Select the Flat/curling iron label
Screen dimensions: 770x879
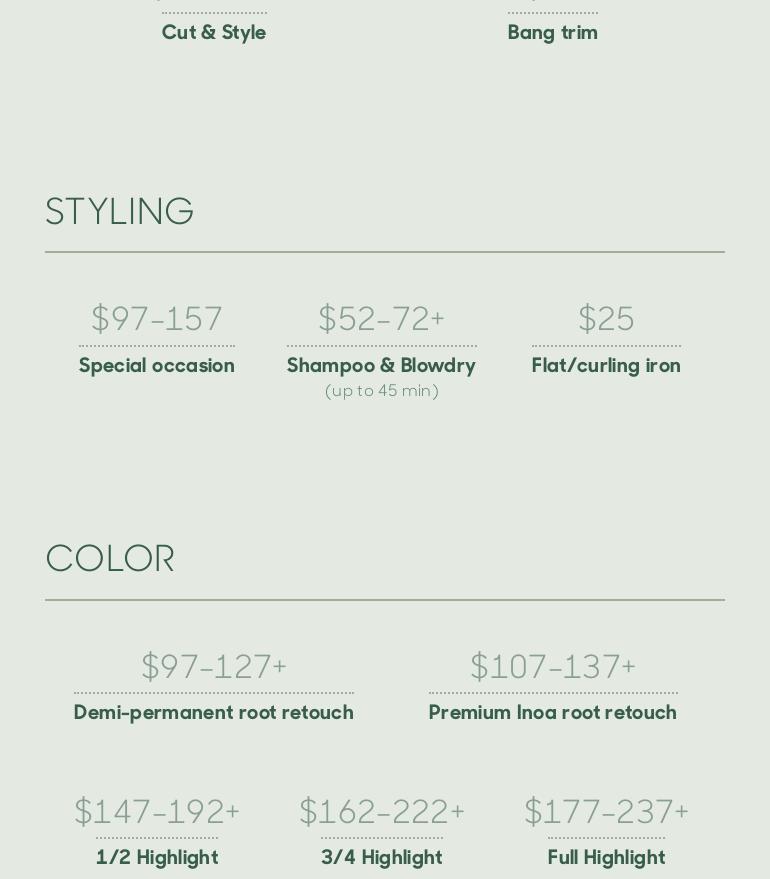[606, 366]
